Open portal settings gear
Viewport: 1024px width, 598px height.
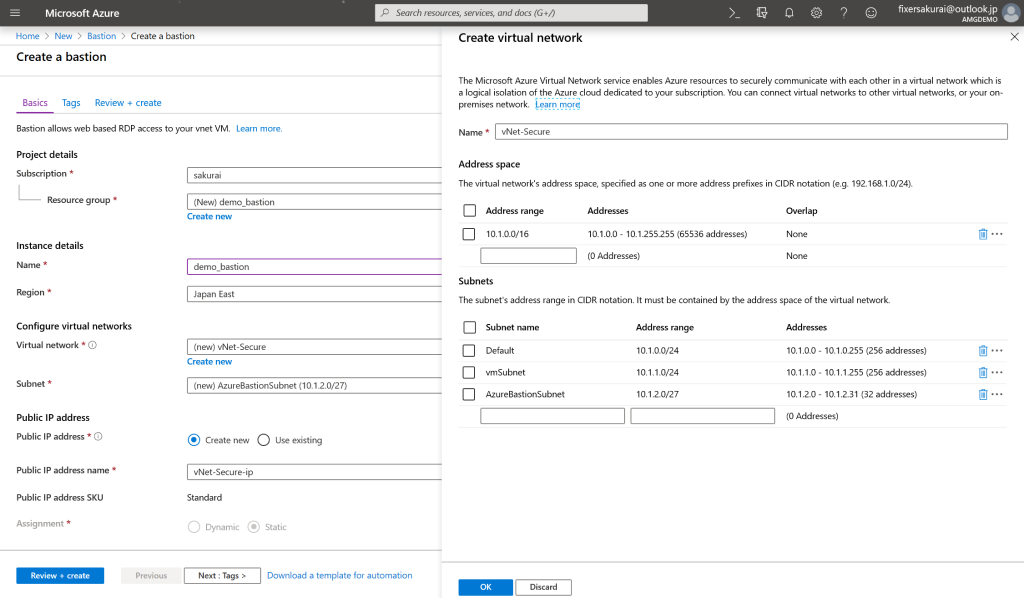coord(816,13)
